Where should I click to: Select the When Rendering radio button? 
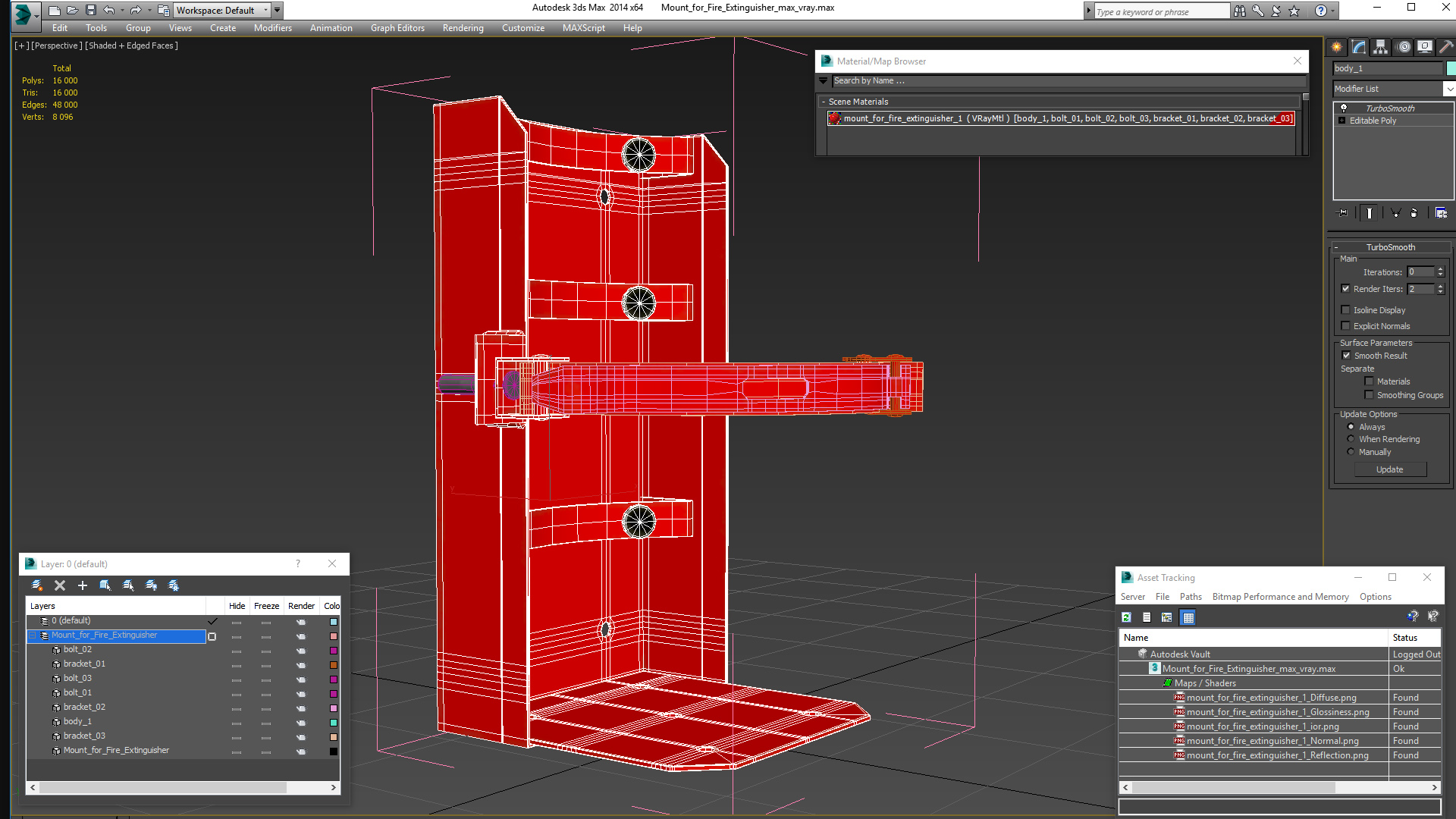click(x=1351, y=439)
